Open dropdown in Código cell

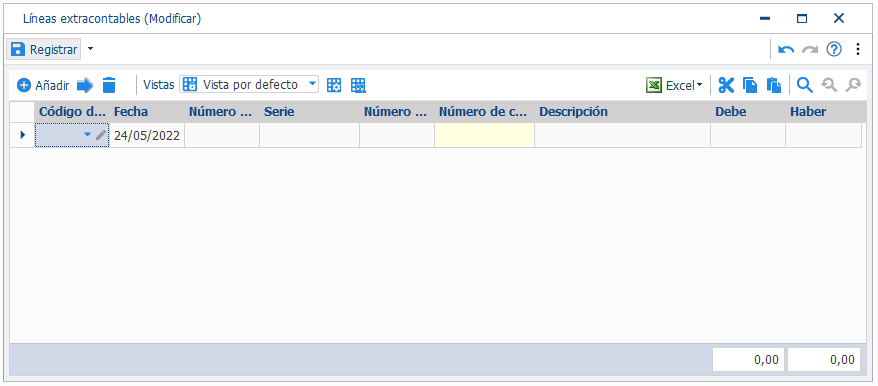point(87,134)
